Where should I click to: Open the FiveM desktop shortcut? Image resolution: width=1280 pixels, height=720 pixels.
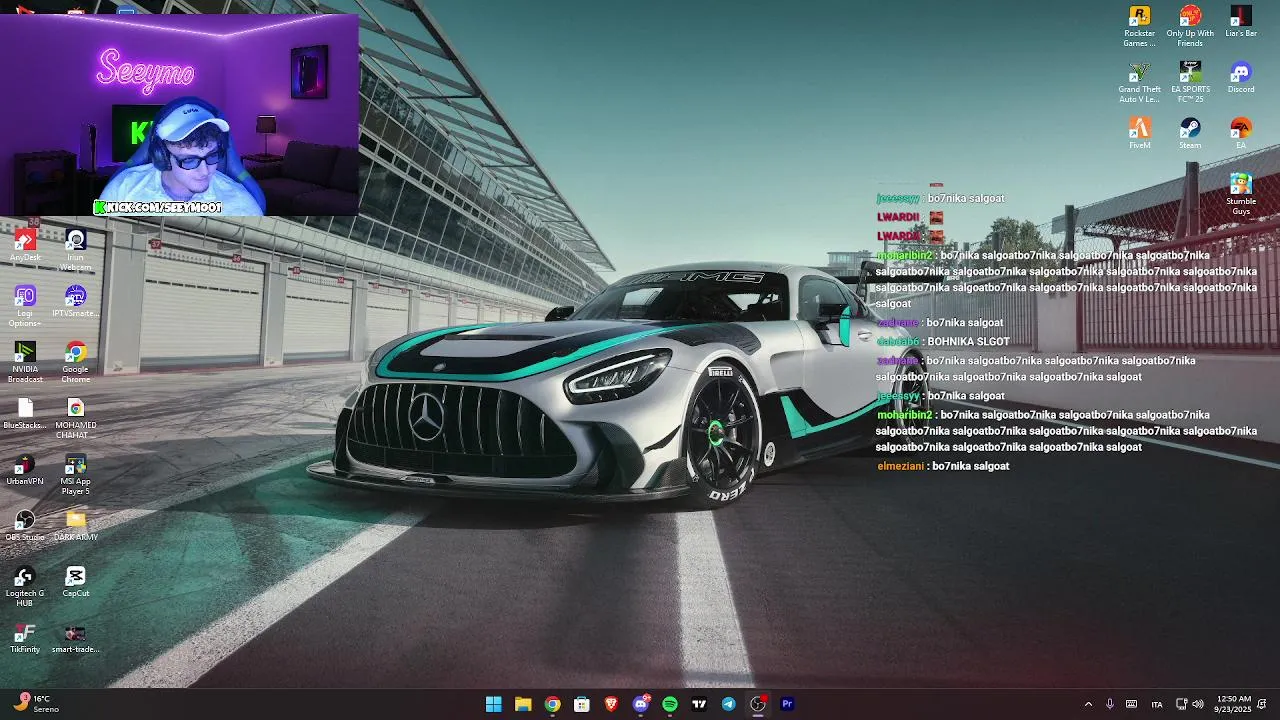(1139, 133)
